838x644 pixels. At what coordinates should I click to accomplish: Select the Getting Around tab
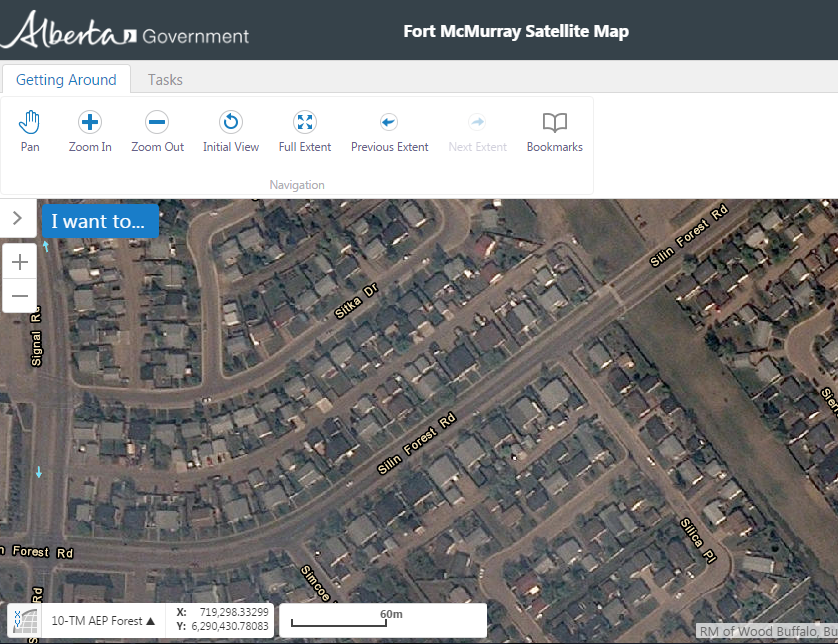coord(66,79)
